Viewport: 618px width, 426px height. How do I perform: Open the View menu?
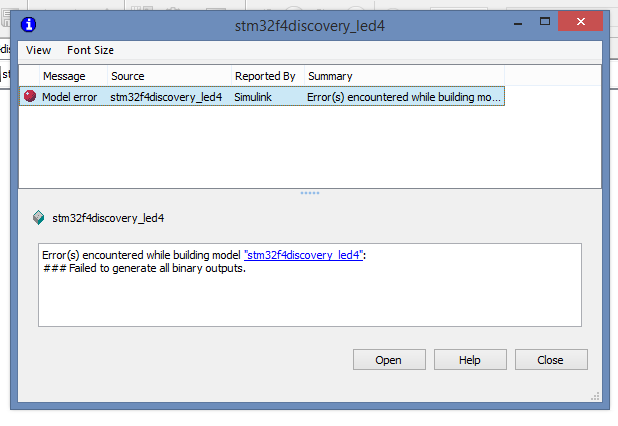coord(38,50)
